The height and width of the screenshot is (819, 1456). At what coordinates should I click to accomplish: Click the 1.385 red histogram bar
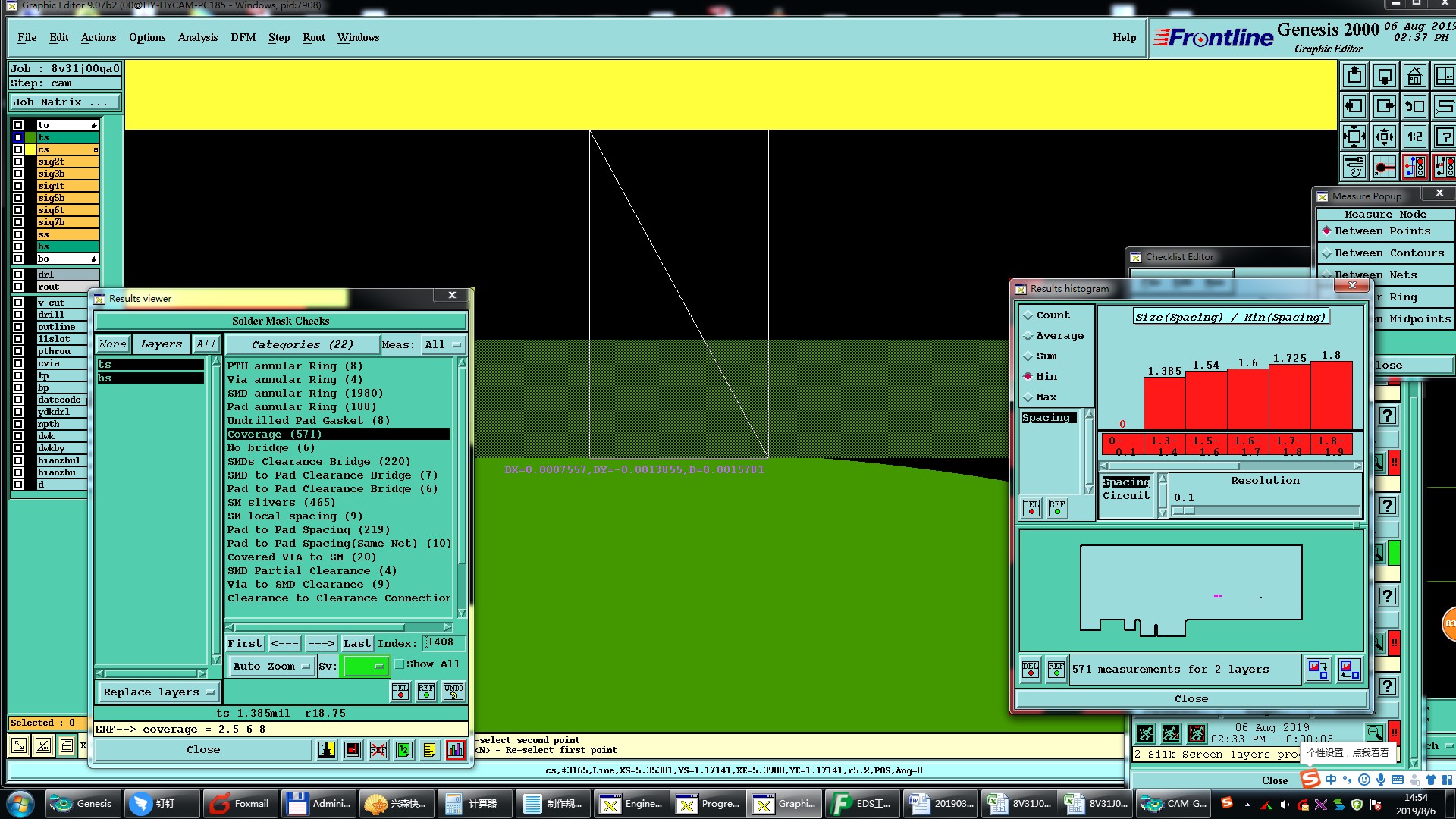click(1164, 403)
